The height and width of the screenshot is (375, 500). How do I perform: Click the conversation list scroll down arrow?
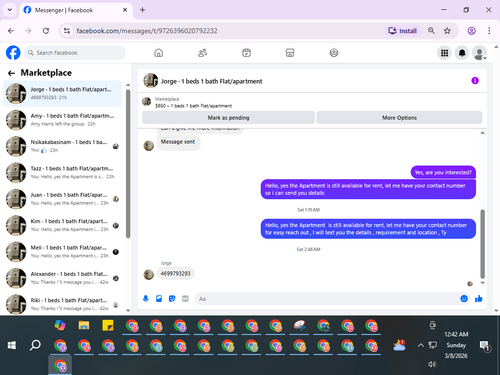pos(128,310)
